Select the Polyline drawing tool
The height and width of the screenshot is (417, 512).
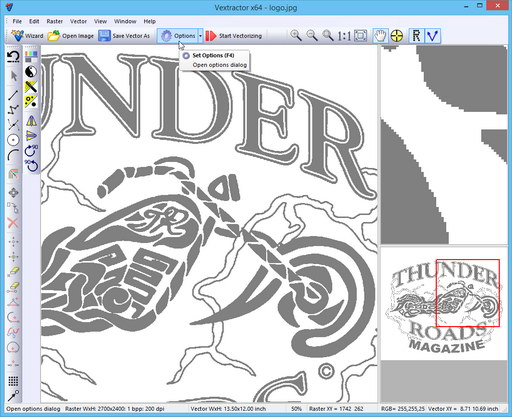(x=13, y=109)
